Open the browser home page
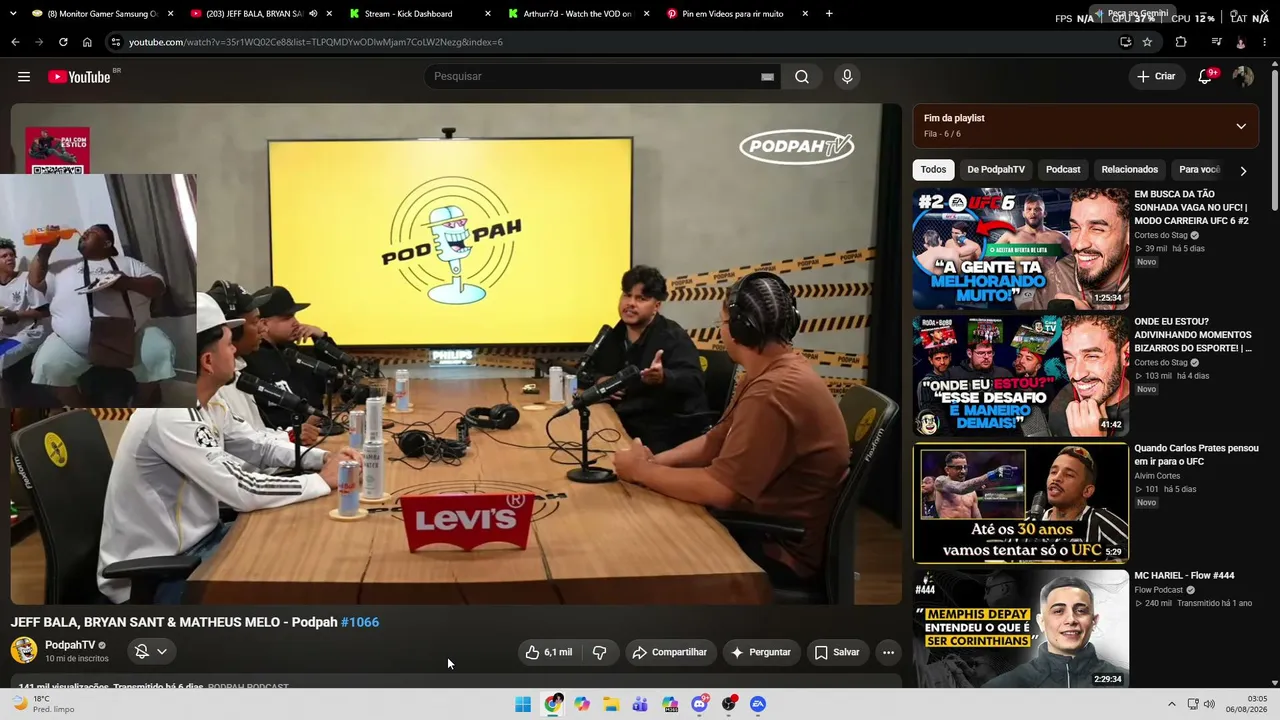 point(87,42)
